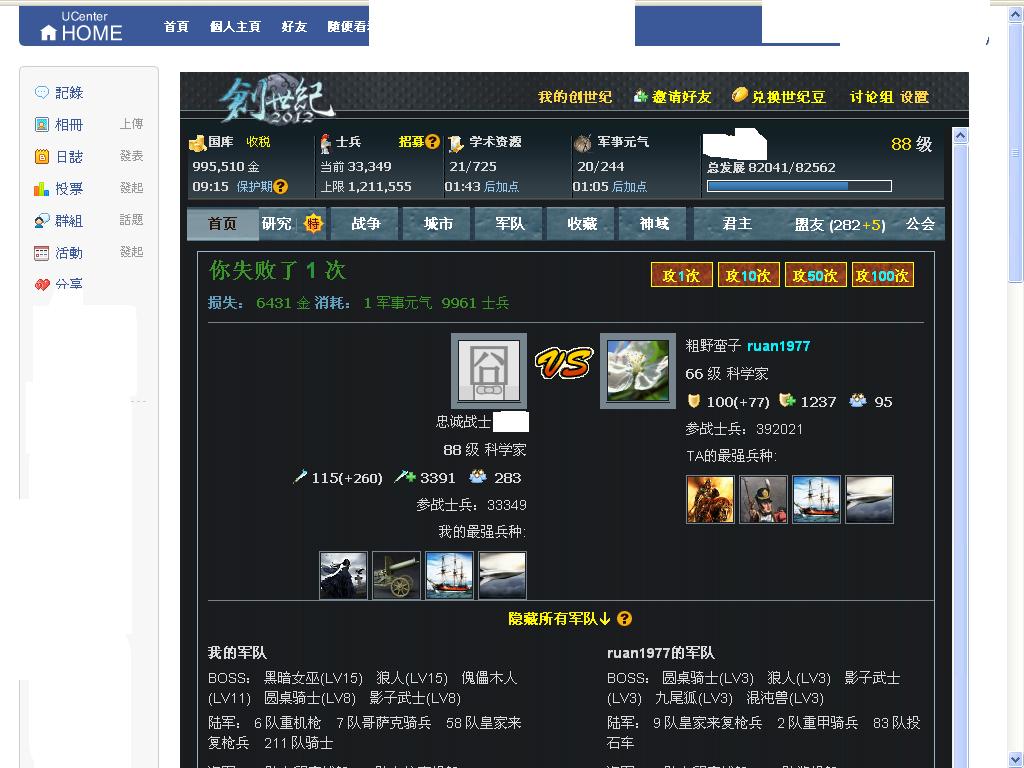Switch to the 首页 game tab
Screen dimensions: 1024x768
tap(223, 224)
